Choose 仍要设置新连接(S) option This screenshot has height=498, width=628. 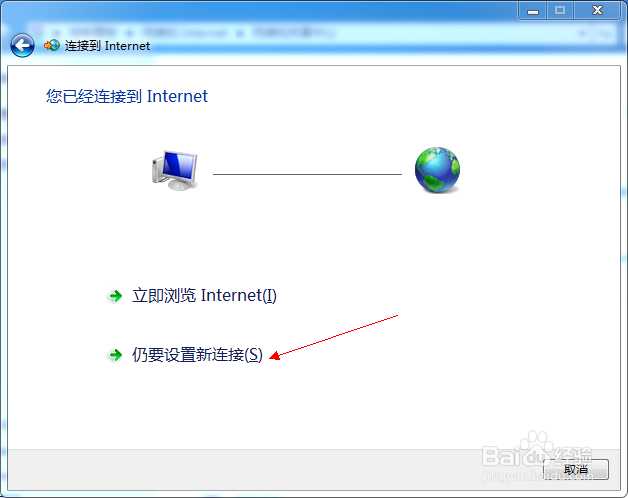pos(197,355)
